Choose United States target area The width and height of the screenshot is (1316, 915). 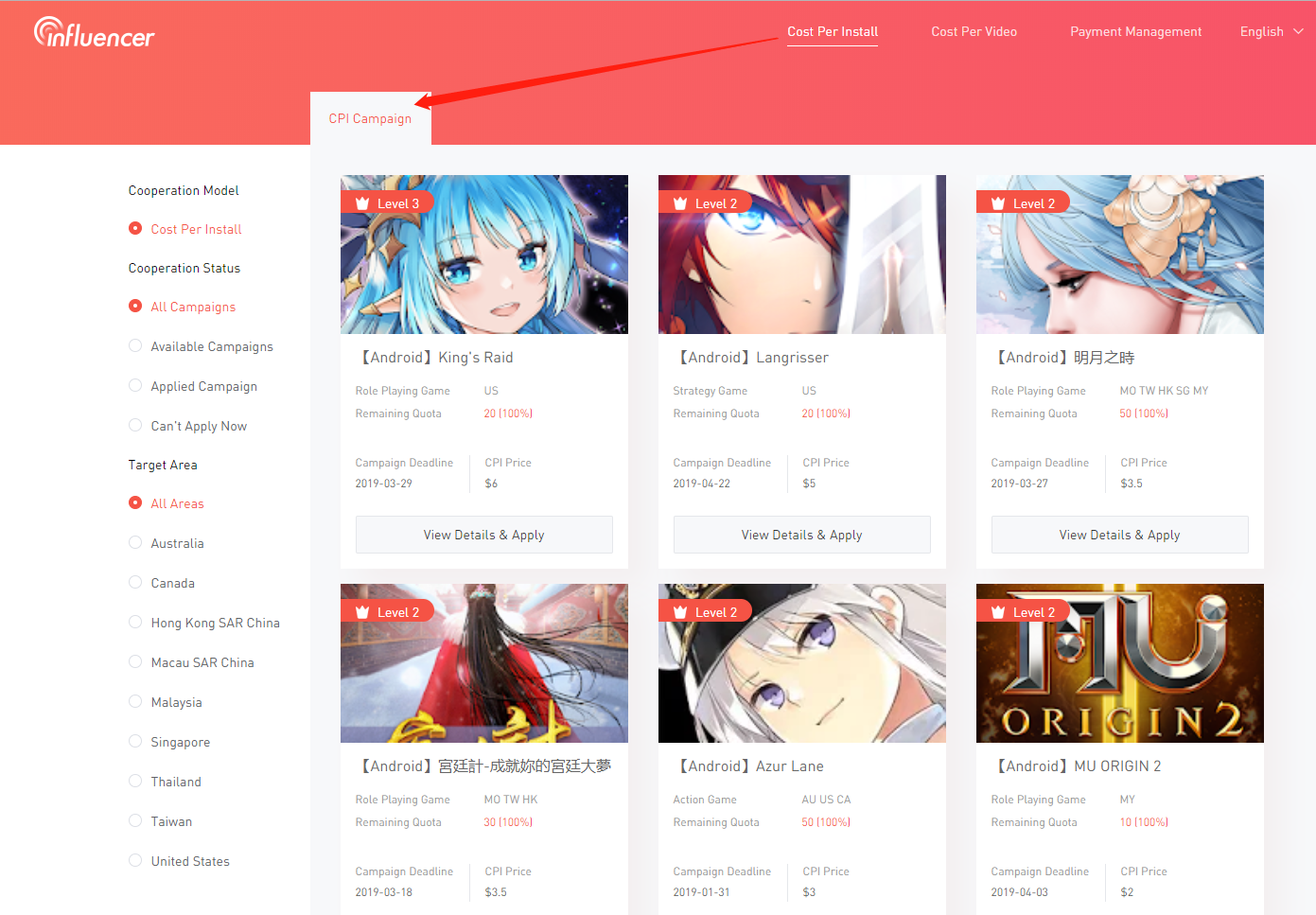[179, 861]
